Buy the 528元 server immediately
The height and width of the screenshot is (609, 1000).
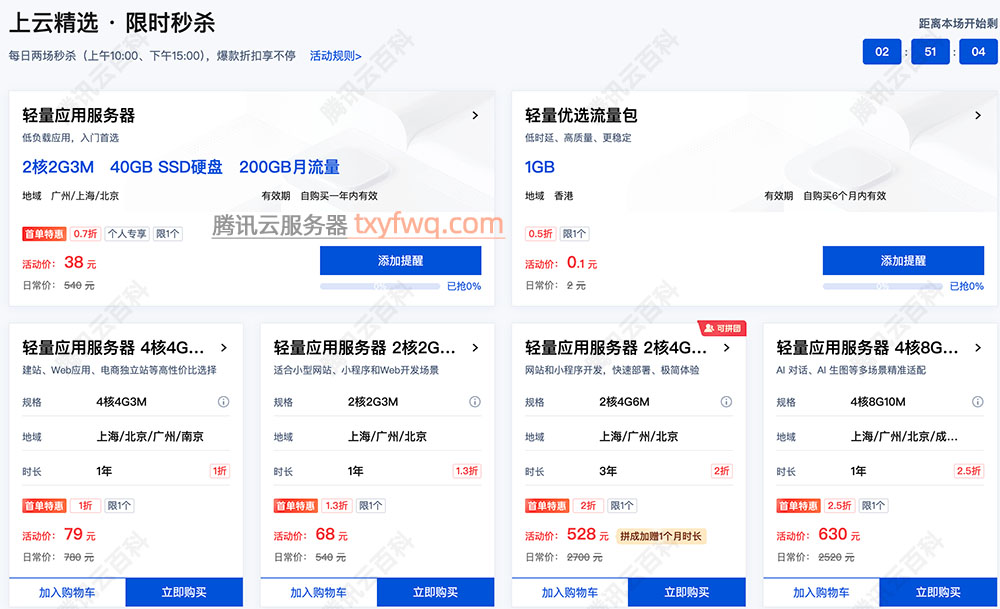(687, 592)
